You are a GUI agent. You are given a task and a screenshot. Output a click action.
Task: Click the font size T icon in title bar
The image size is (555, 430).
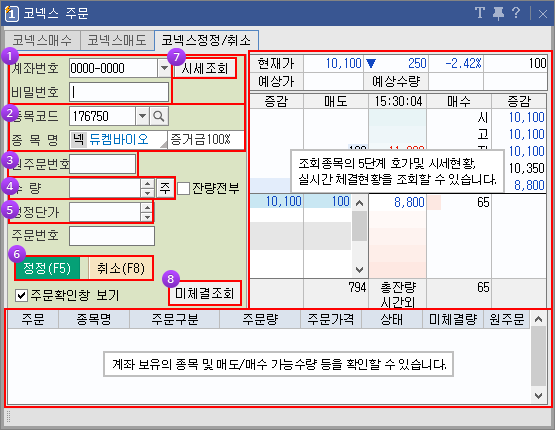click(x=480, y=13)
